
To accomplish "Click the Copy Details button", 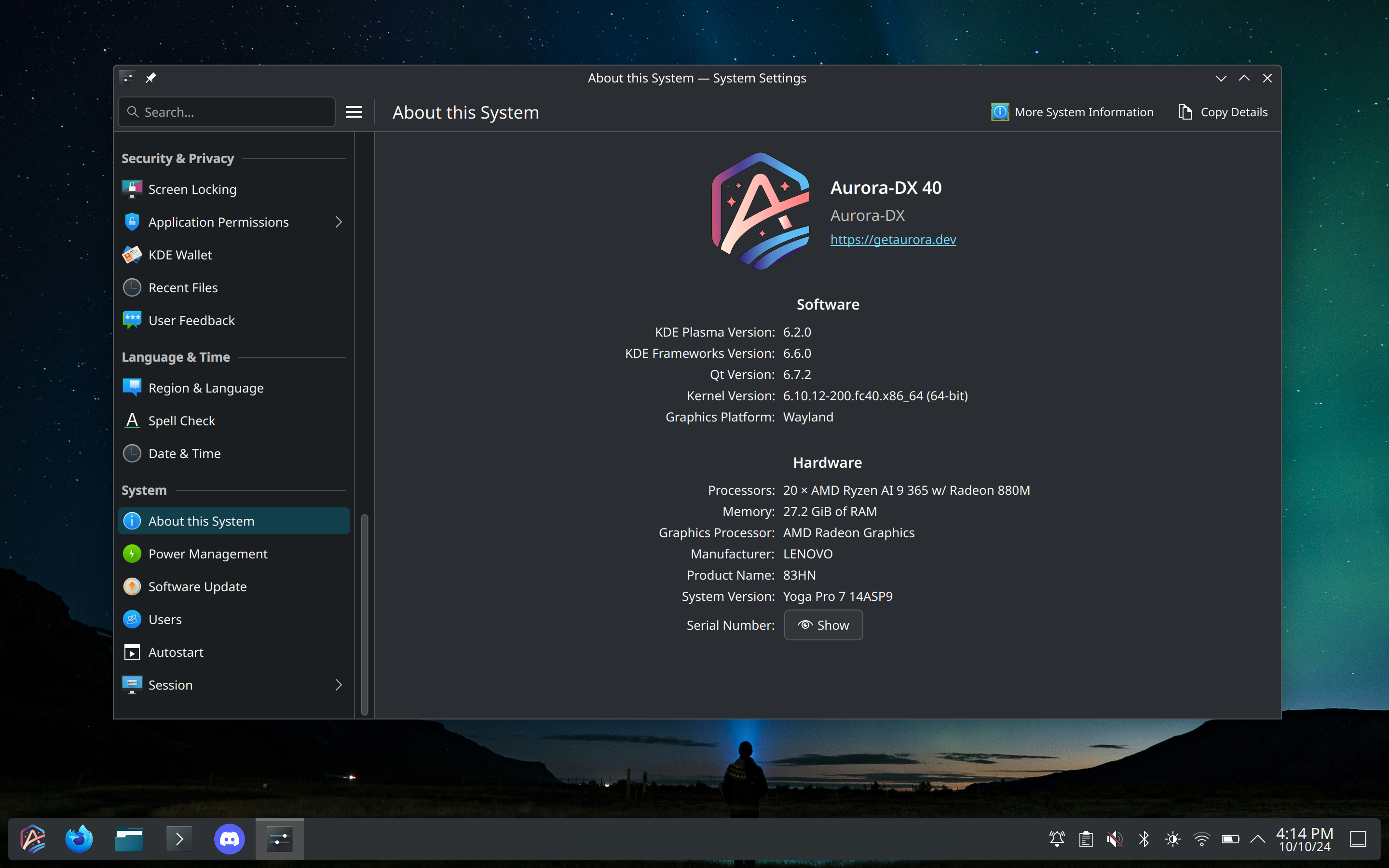I will coord(1223,112).
